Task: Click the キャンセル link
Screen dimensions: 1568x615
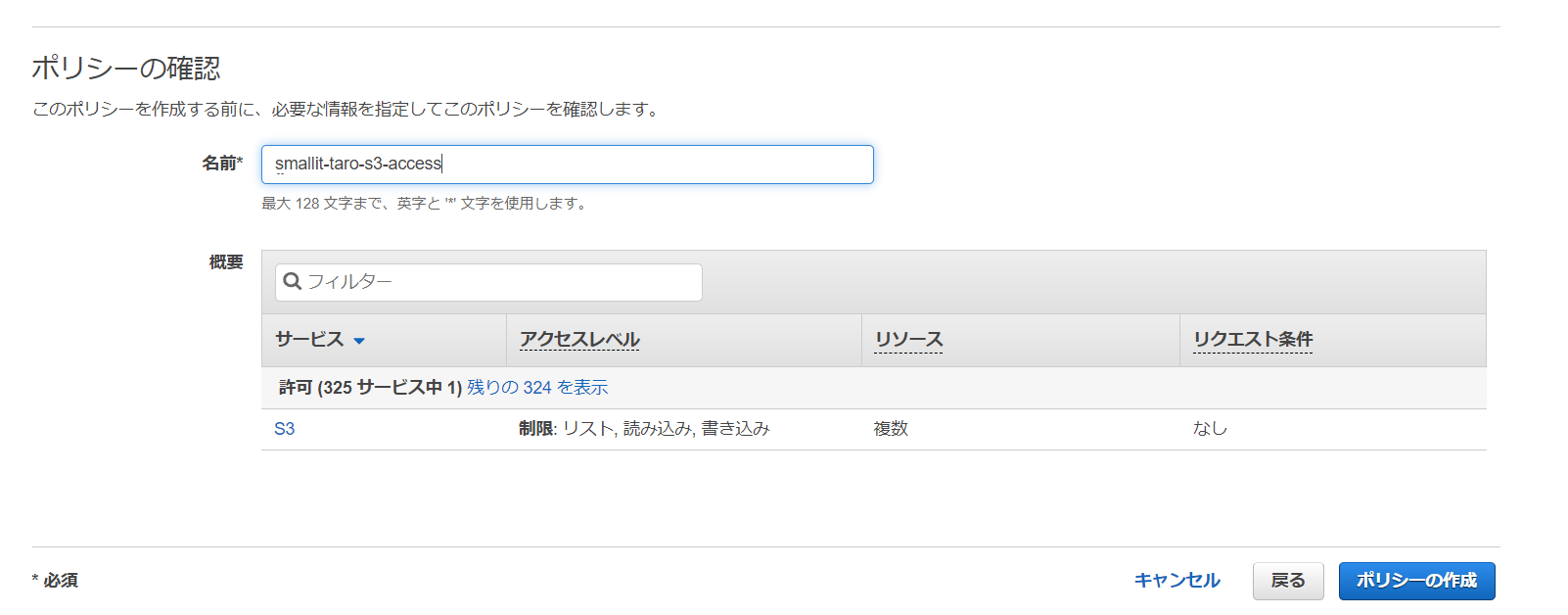Action: tap(1176, 581)
